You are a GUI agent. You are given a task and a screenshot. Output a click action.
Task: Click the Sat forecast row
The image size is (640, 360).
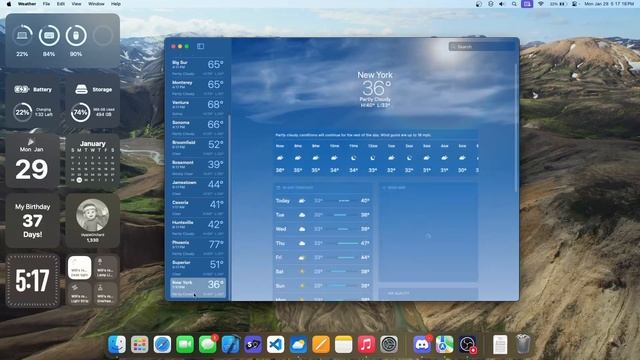(322, 271)
